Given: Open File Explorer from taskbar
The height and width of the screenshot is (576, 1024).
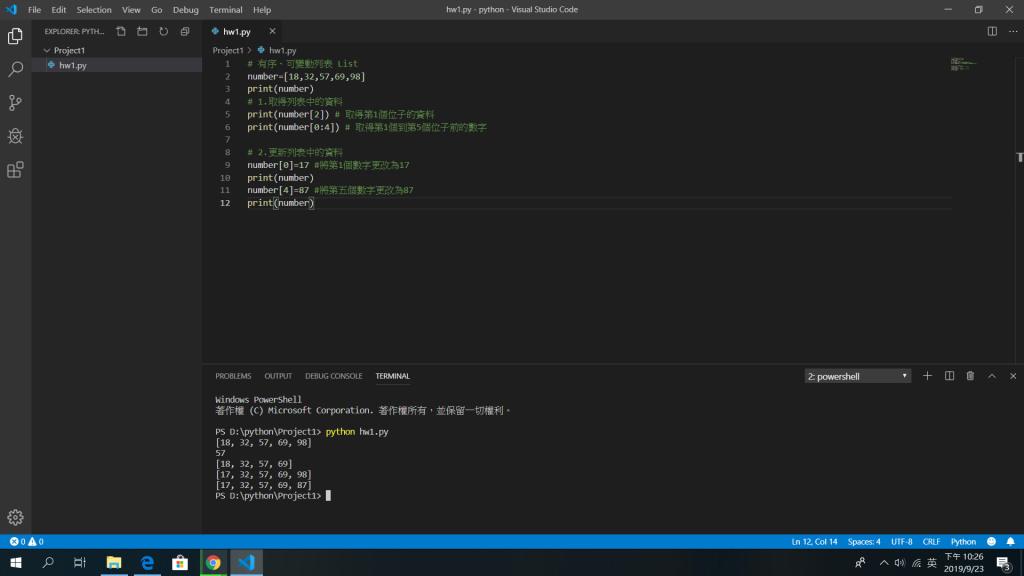Looking at the screenshot, I should pyautogui.click(x=114, y=562).
